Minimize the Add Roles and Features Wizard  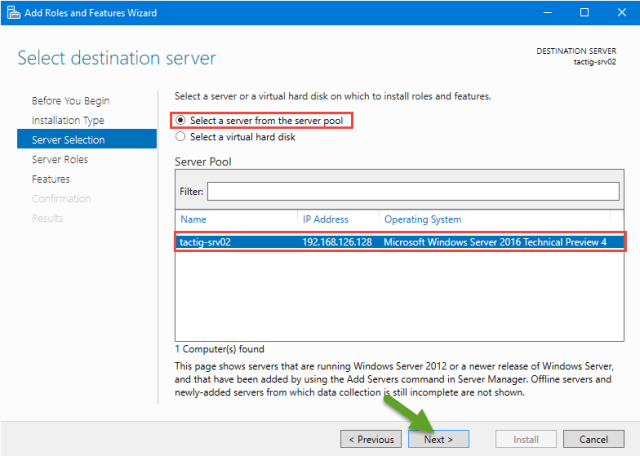[548, 13]
